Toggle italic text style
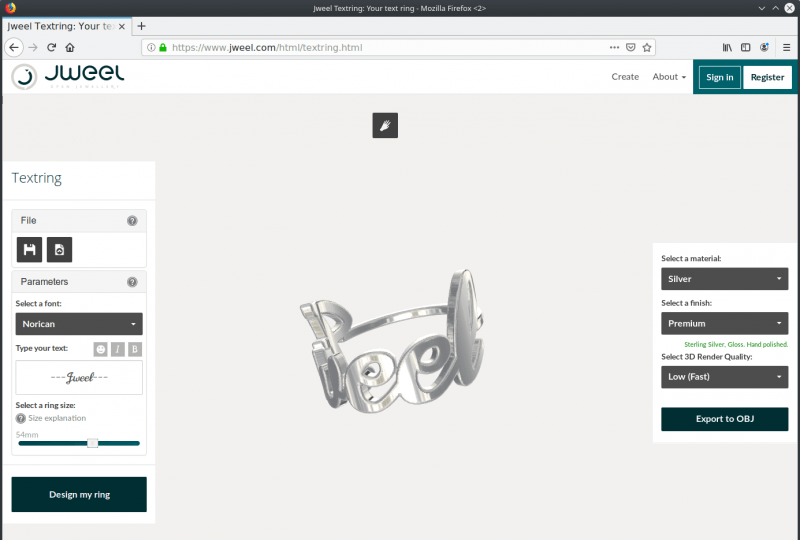The width and height of the screenshot is (800, 540). point(118,349)
